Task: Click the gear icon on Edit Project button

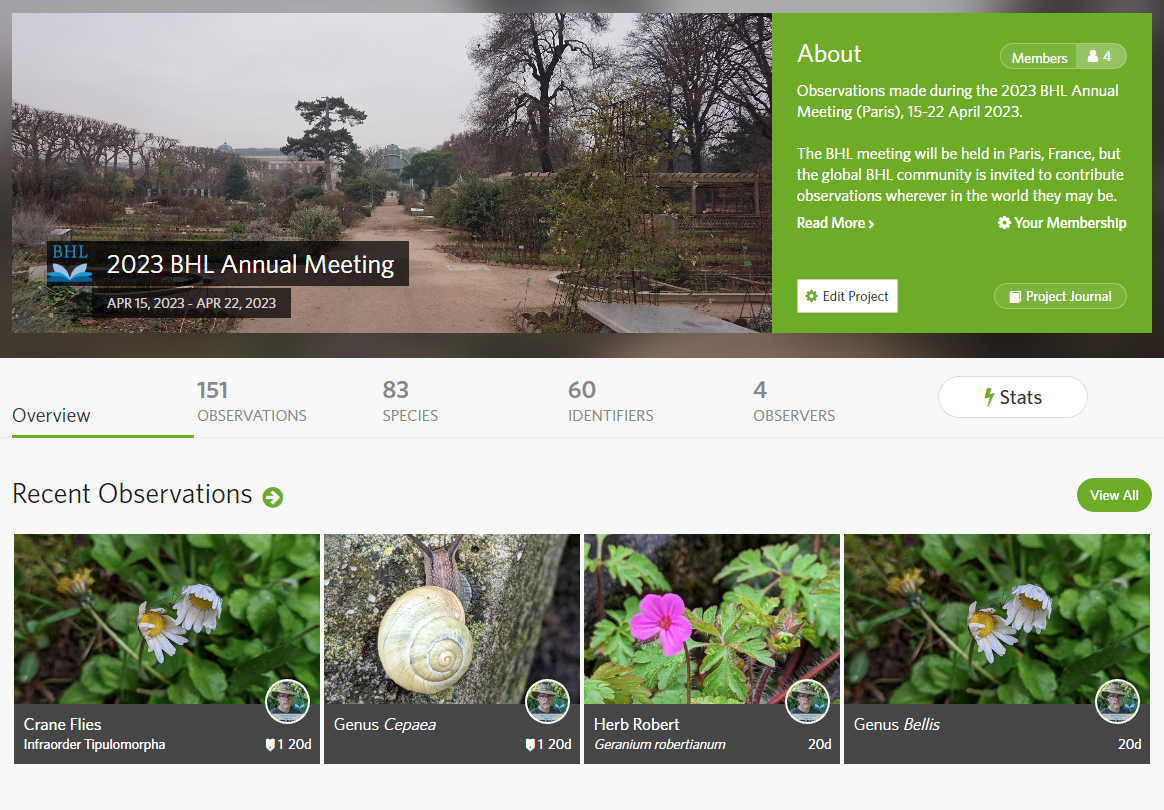Action: click(811, 296)
